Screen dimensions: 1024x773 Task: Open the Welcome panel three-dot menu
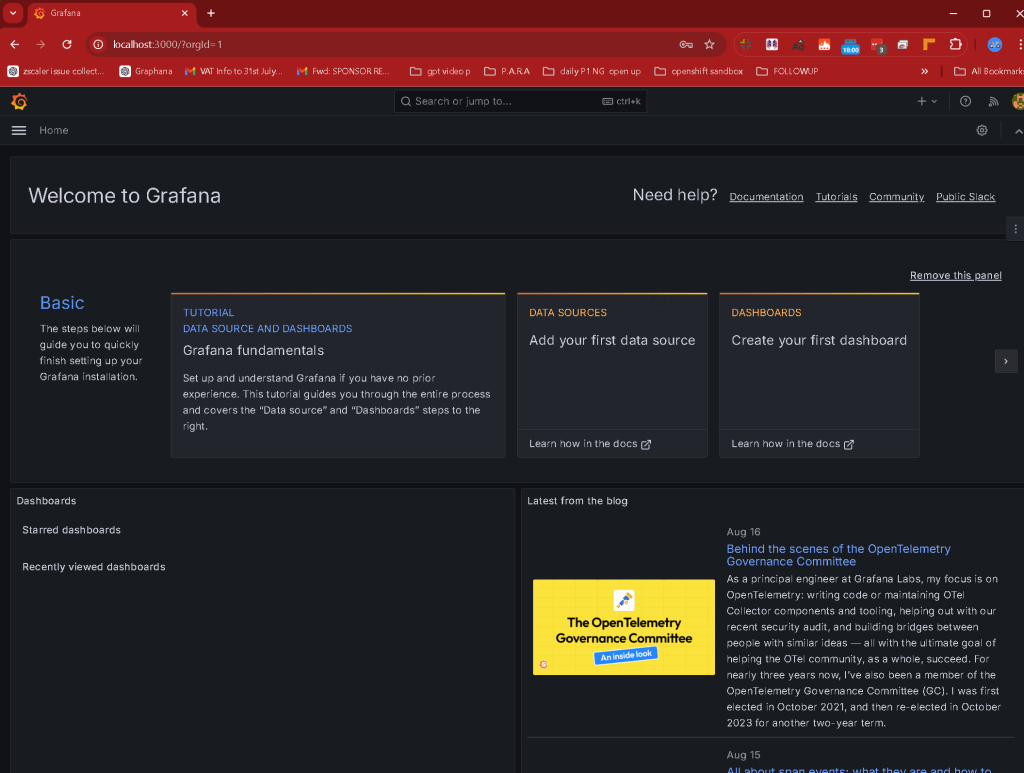tap(1015, 229)
